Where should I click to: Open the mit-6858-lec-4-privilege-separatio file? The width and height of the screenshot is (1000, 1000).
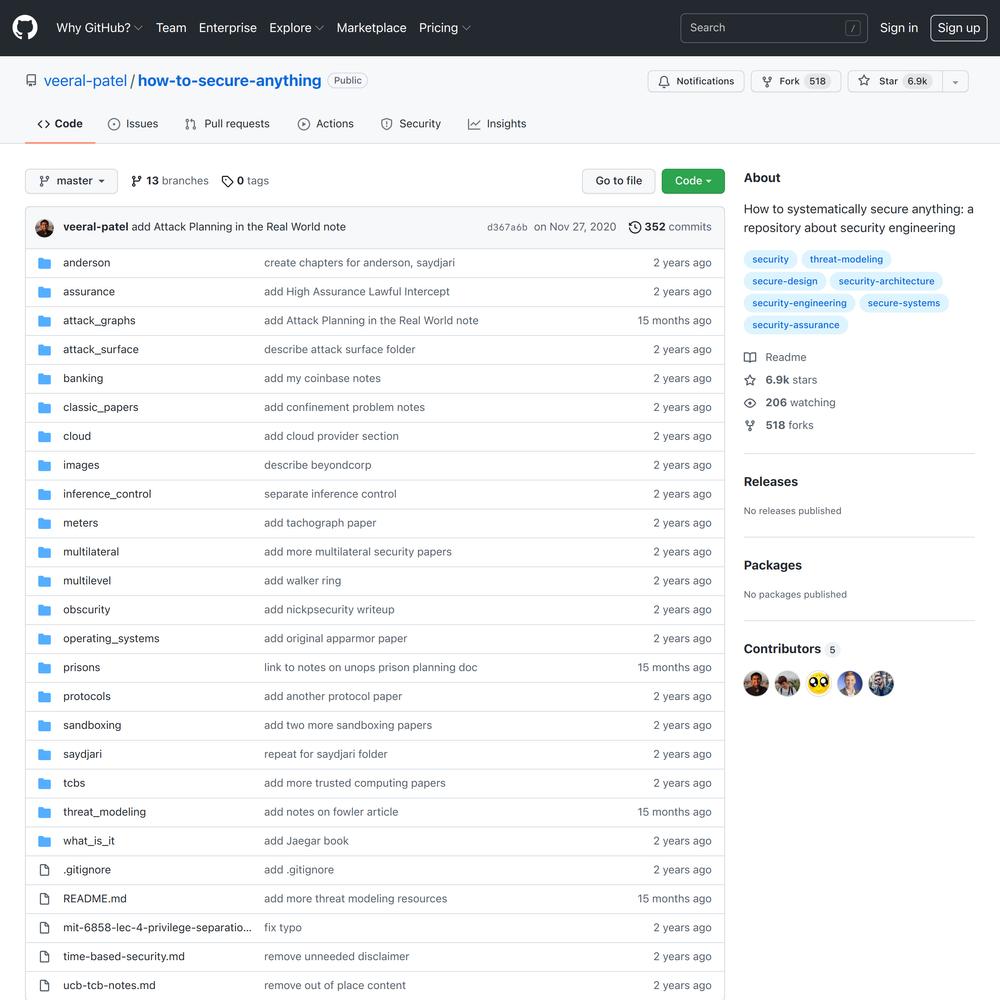(x=157, y=928)
